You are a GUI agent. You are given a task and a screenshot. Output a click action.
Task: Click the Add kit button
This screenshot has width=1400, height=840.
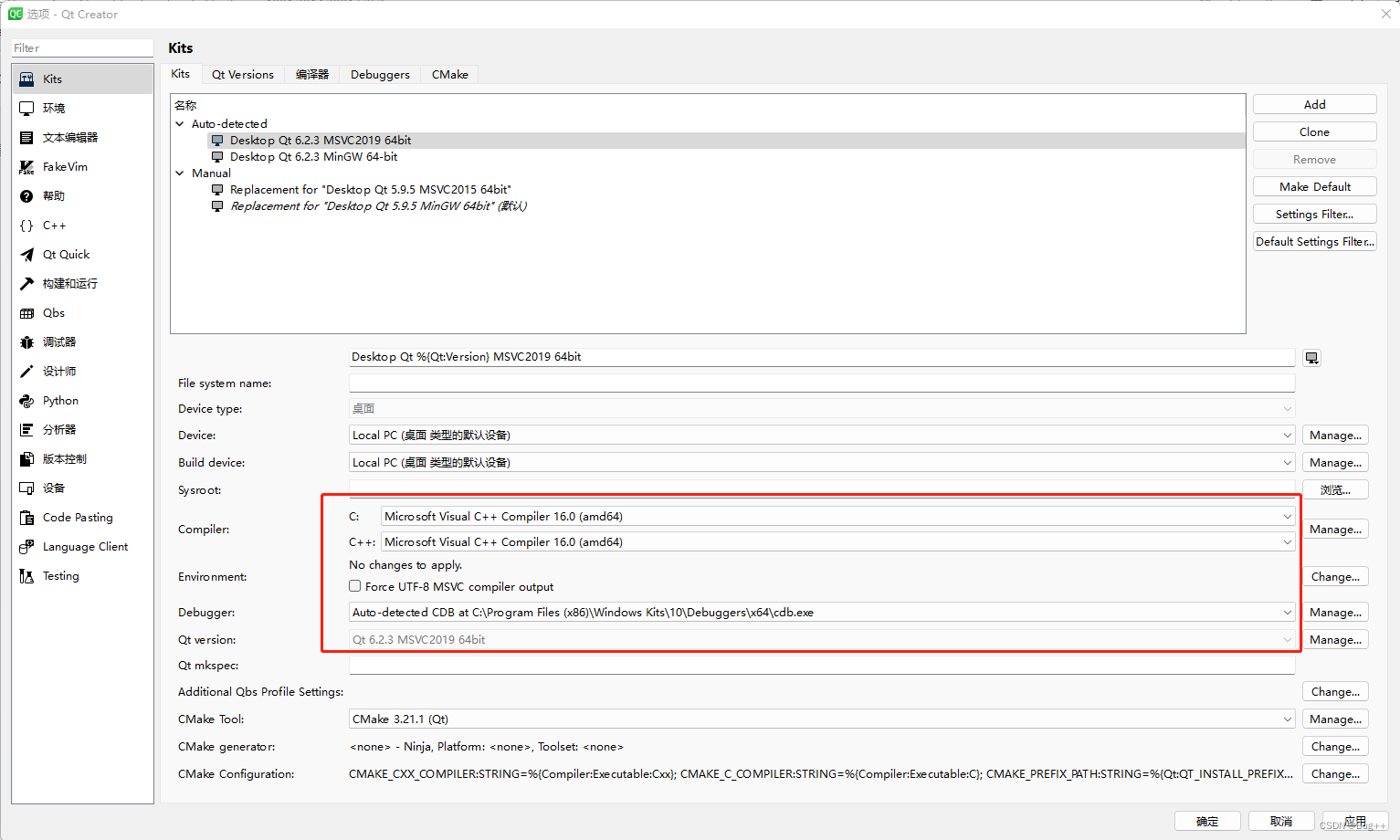tap(1314, 104)
